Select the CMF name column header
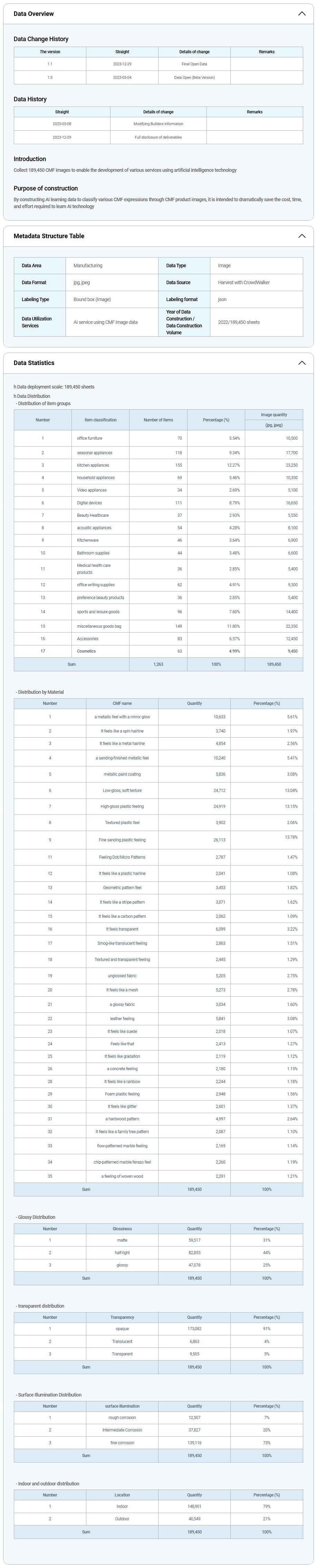Image resolution: width=316 pixels, height=1568 pixels. (122, 703)
